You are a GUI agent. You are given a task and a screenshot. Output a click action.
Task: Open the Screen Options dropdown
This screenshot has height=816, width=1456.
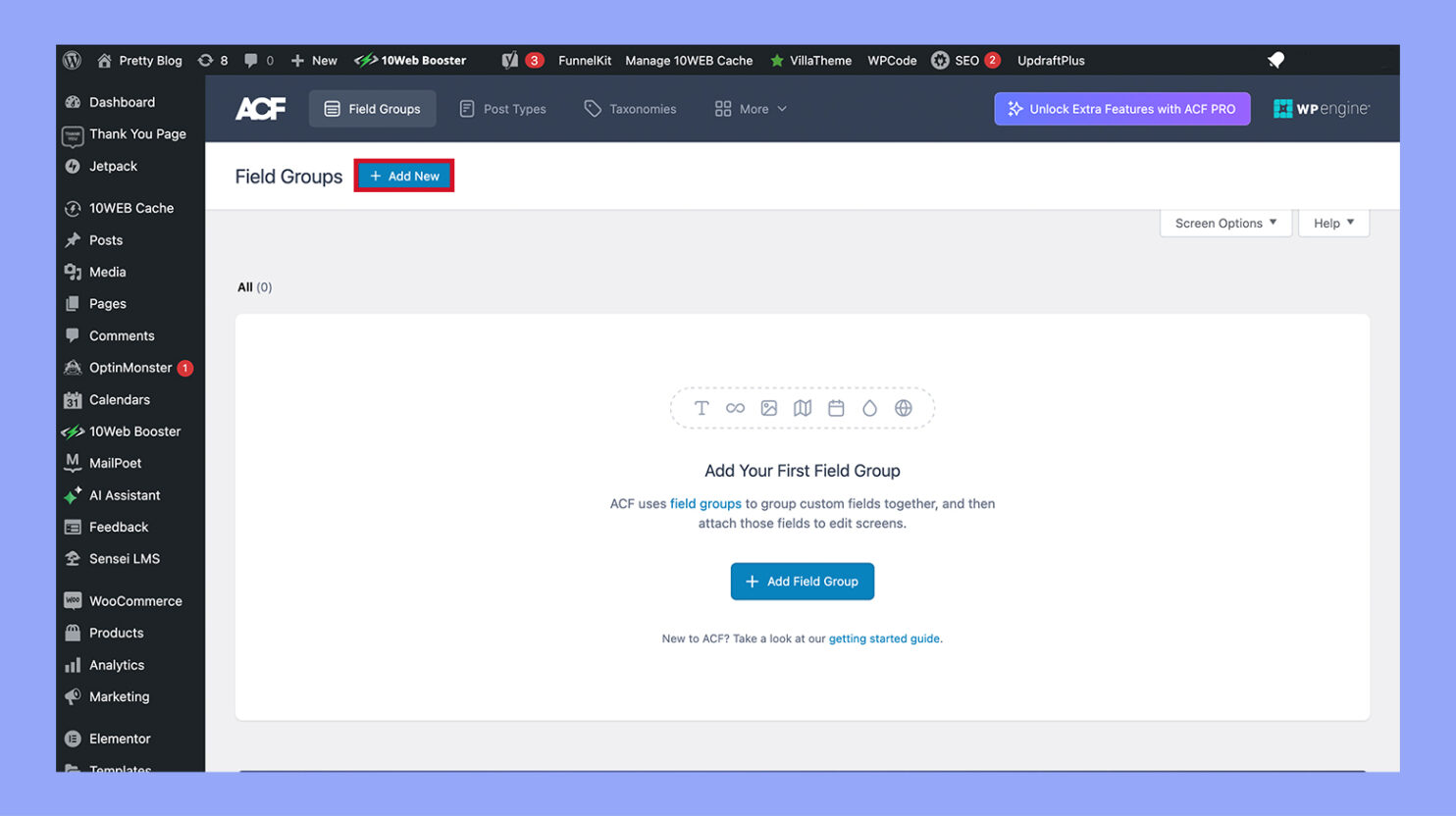[x=1224, y=223]
